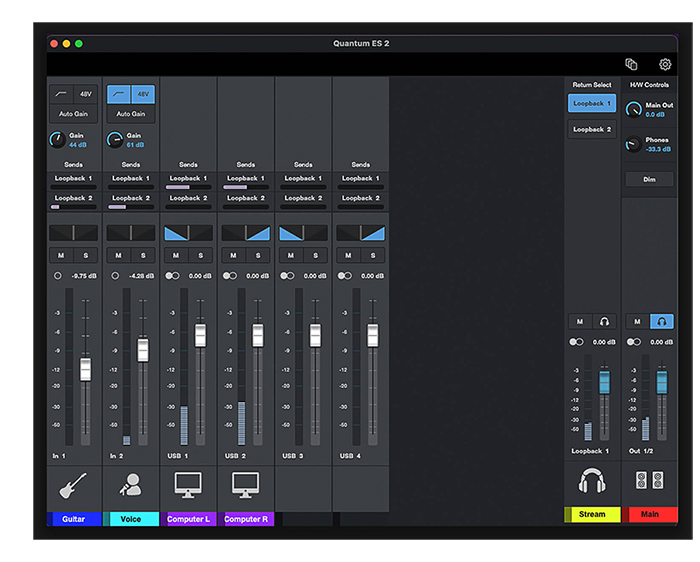Screen dimensions: 700x562
Task: Click the speakers icon on Main output
Action: pyautogui.click(x=649, y=482)
